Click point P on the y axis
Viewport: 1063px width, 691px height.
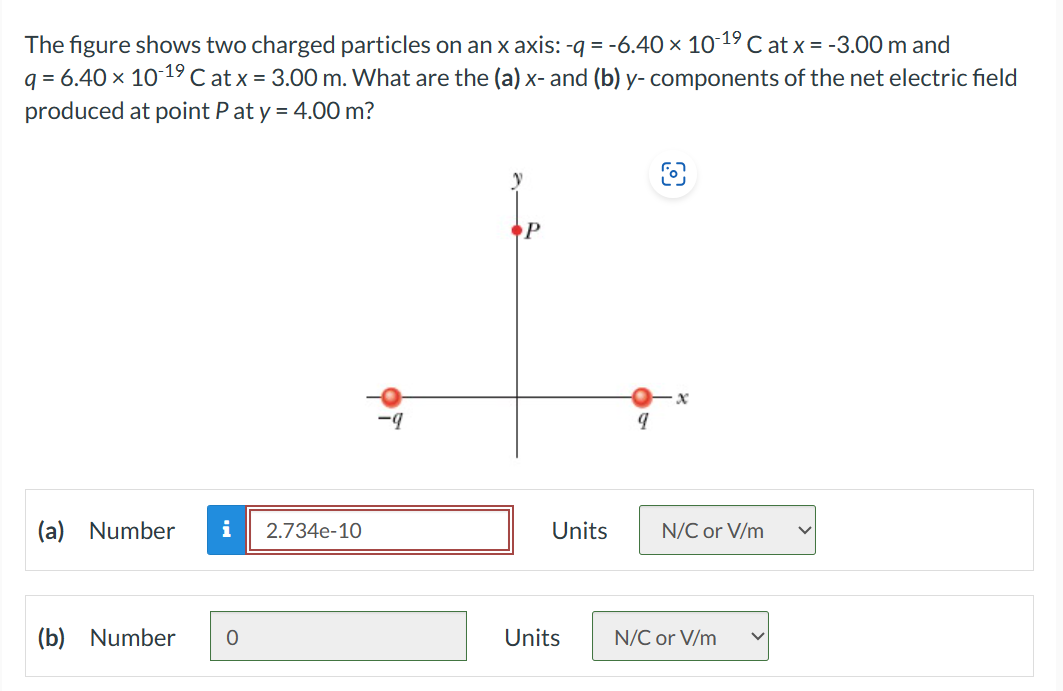pyautogui.click(x=516, y=230)
